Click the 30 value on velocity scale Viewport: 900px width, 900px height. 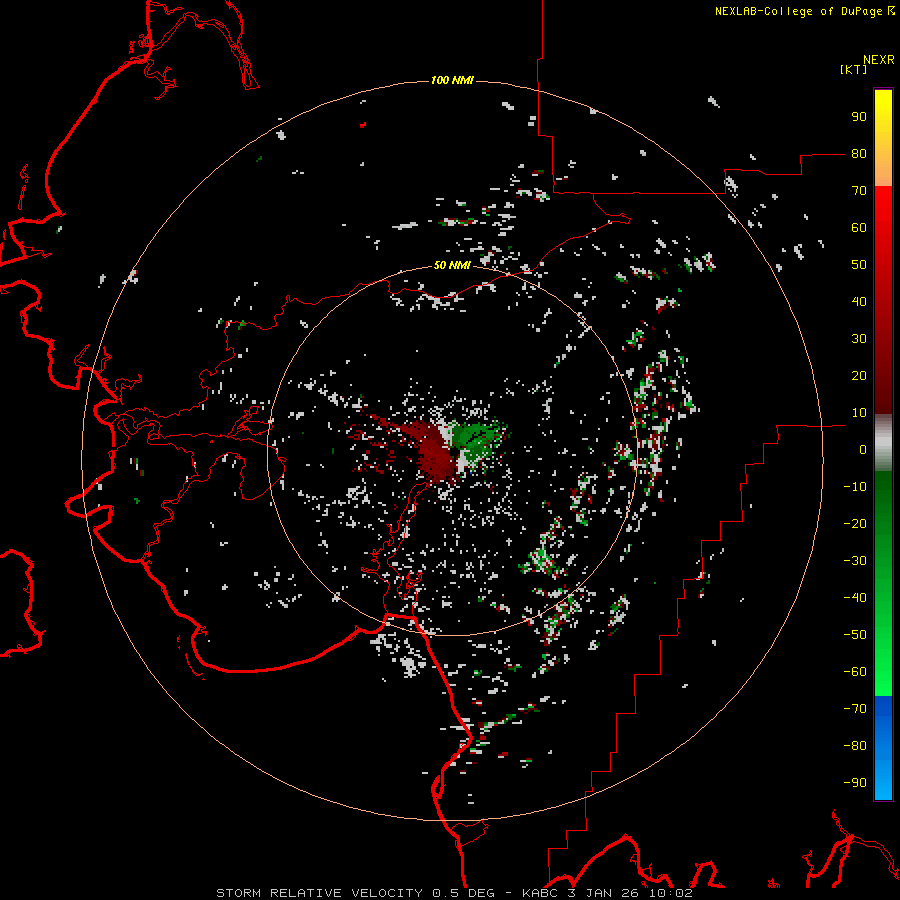click(859, 339)
